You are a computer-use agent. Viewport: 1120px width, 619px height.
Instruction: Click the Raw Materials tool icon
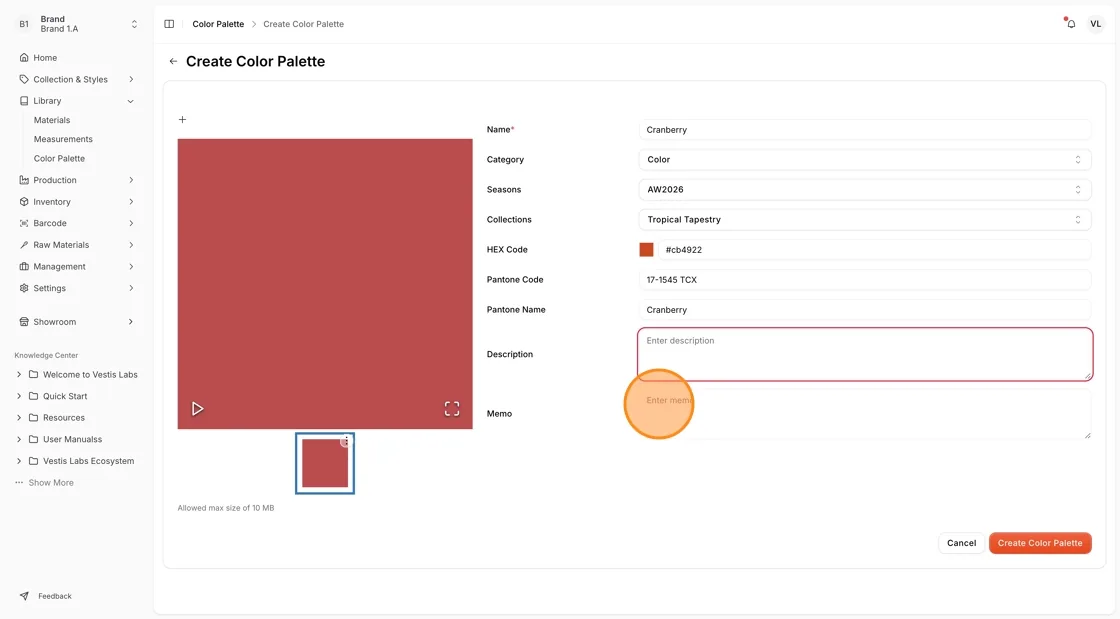[24, 245]
